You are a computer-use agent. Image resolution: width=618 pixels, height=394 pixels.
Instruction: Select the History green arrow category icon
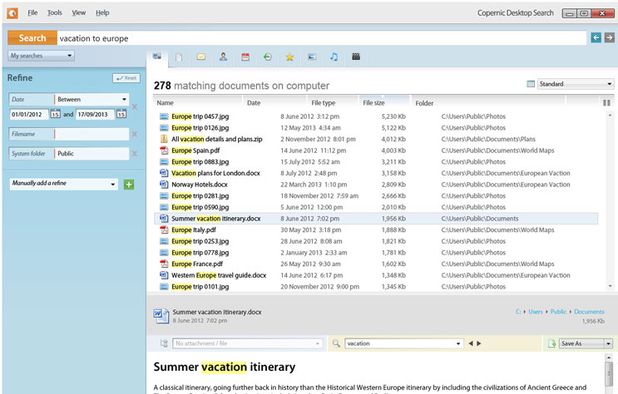point(268,57)
